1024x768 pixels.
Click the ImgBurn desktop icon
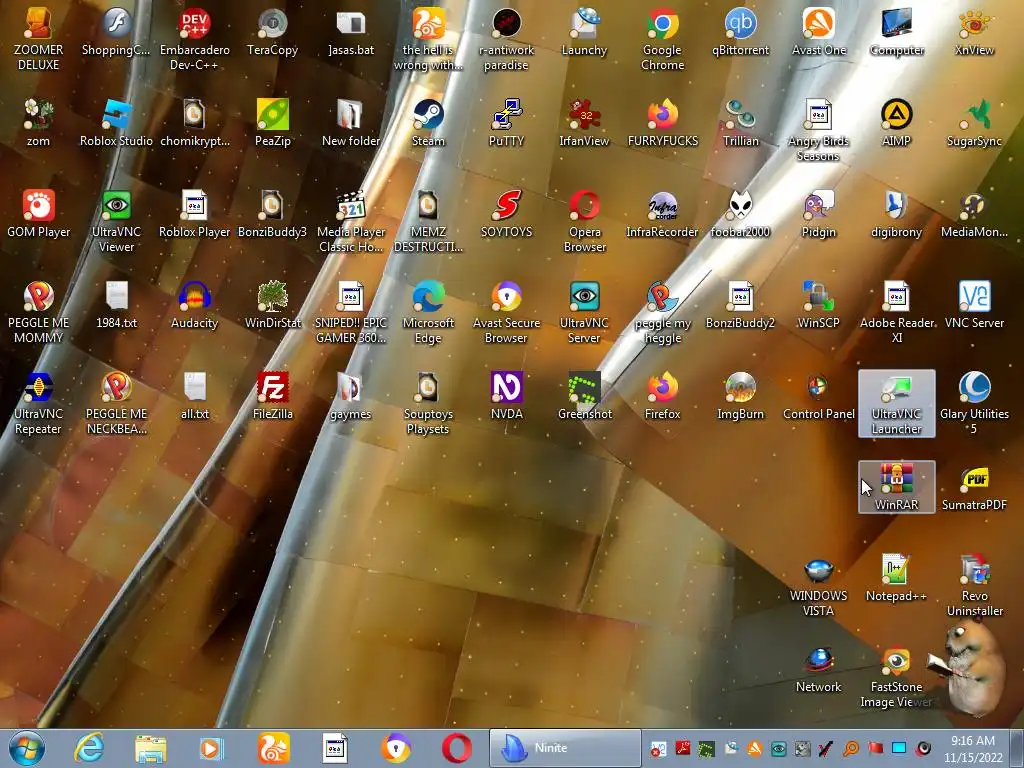[740, 396]
